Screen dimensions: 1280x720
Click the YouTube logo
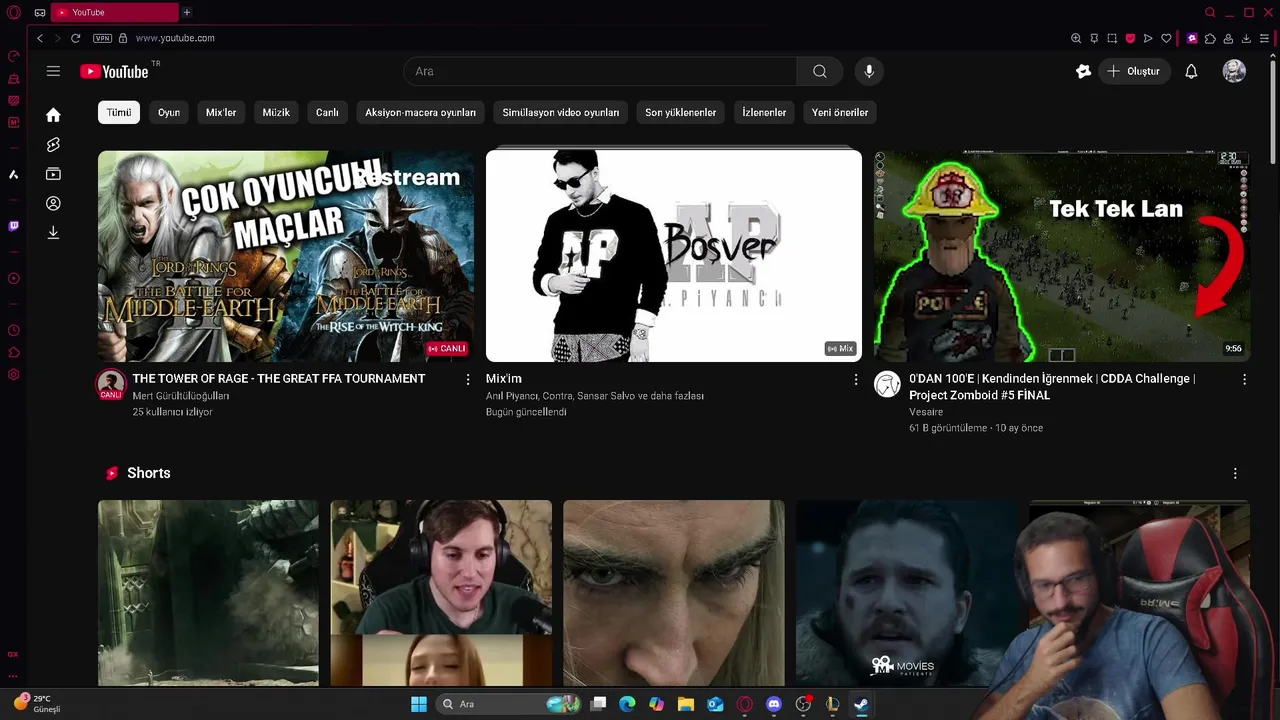tap(114, 71)
